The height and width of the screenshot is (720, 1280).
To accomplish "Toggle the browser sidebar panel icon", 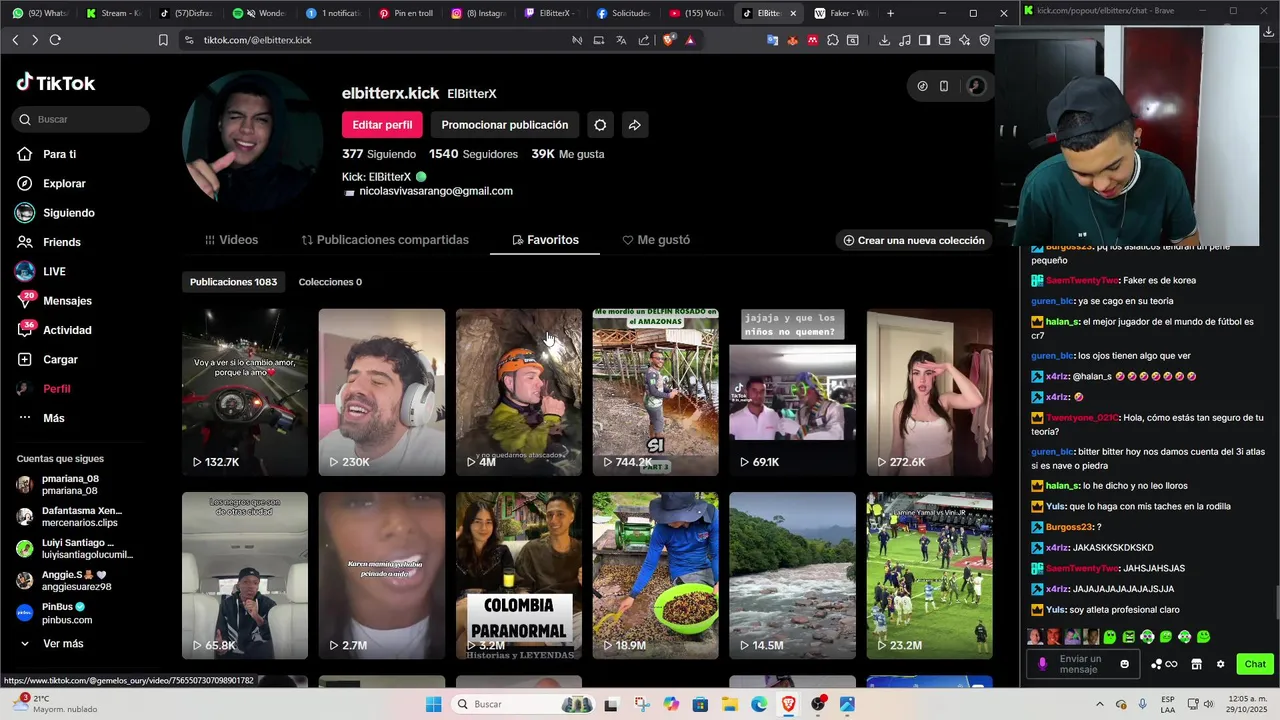I will (x=925, y=40).
